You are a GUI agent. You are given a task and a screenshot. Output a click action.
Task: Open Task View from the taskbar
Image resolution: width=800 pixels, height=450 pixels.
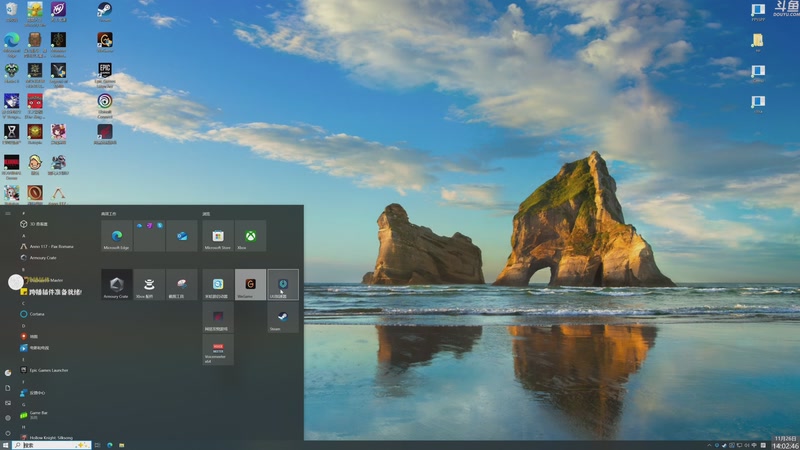click(x=97, y=445)
